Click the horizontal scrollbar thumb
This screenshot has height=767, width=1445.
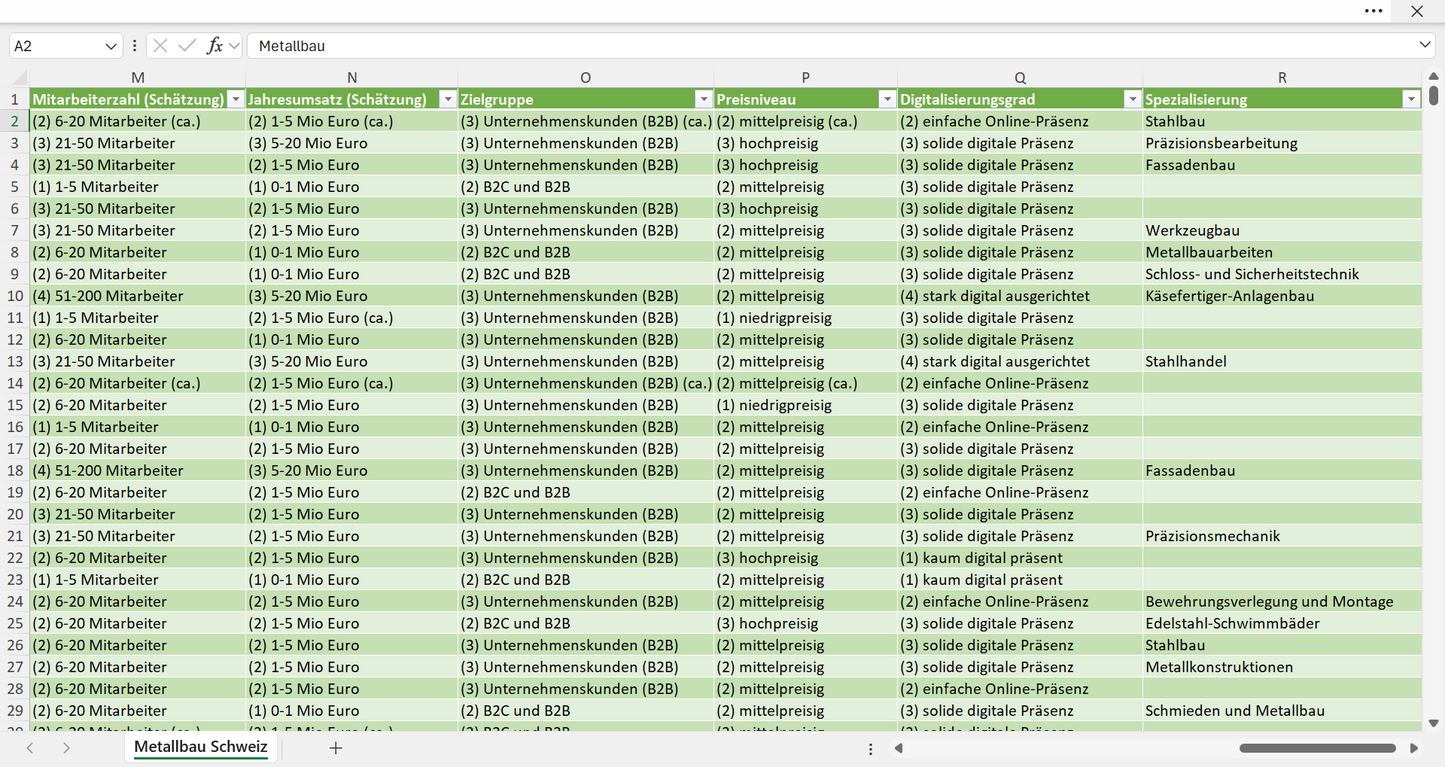(x=1317, y=747)
